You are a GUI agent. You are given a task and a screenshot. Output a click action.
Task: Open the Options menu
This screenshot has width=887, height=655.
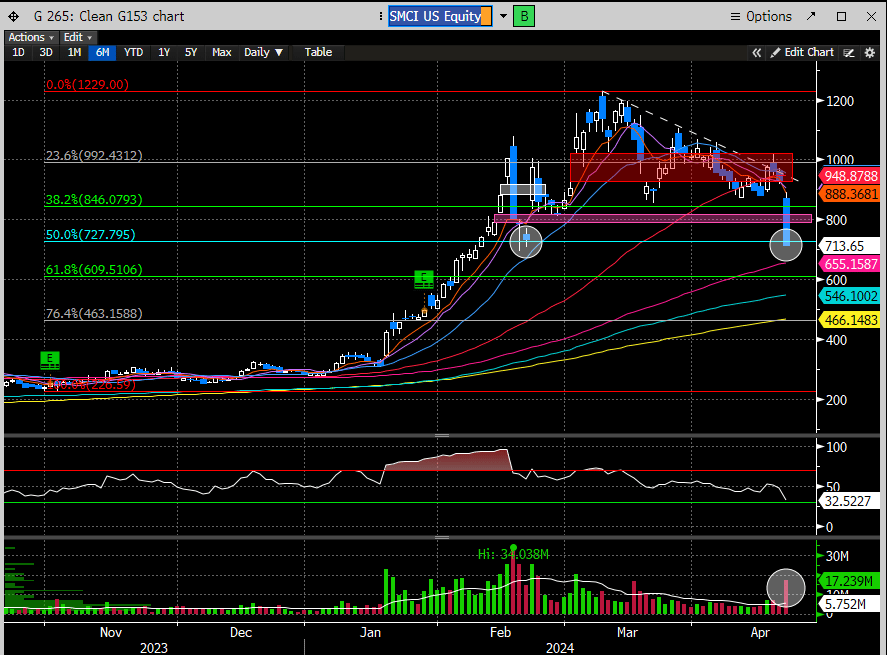(x=760, y=16)
